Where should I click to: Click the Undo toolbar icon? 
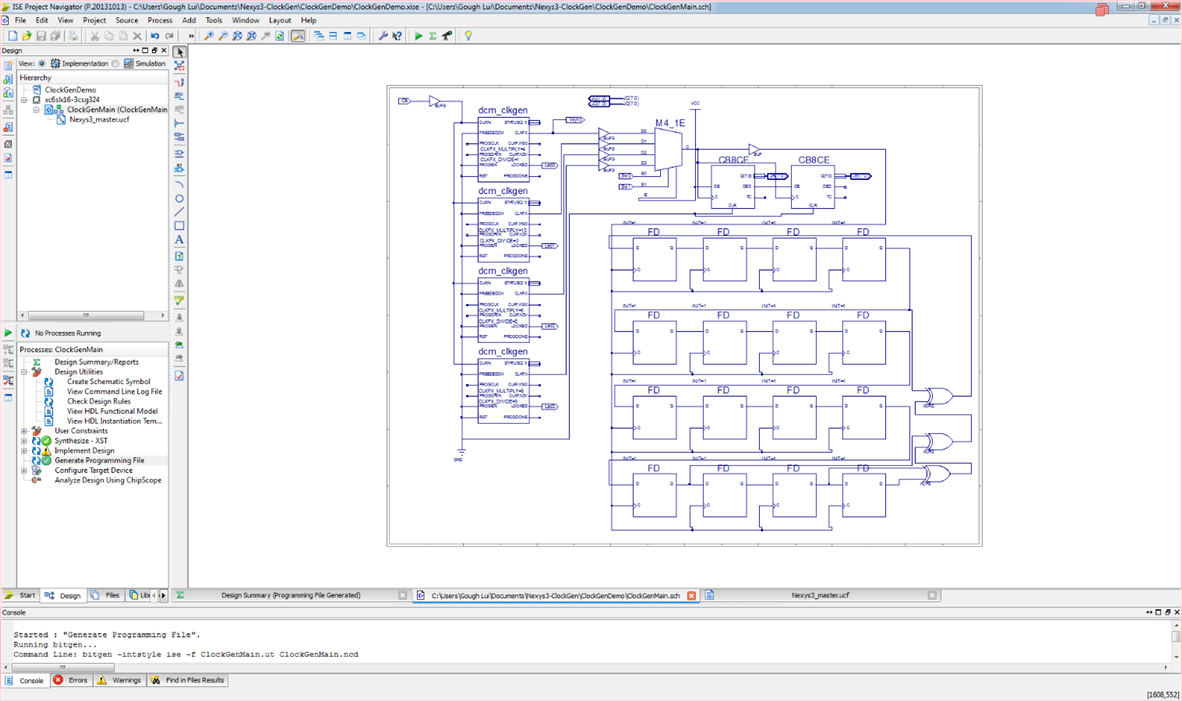155,36
